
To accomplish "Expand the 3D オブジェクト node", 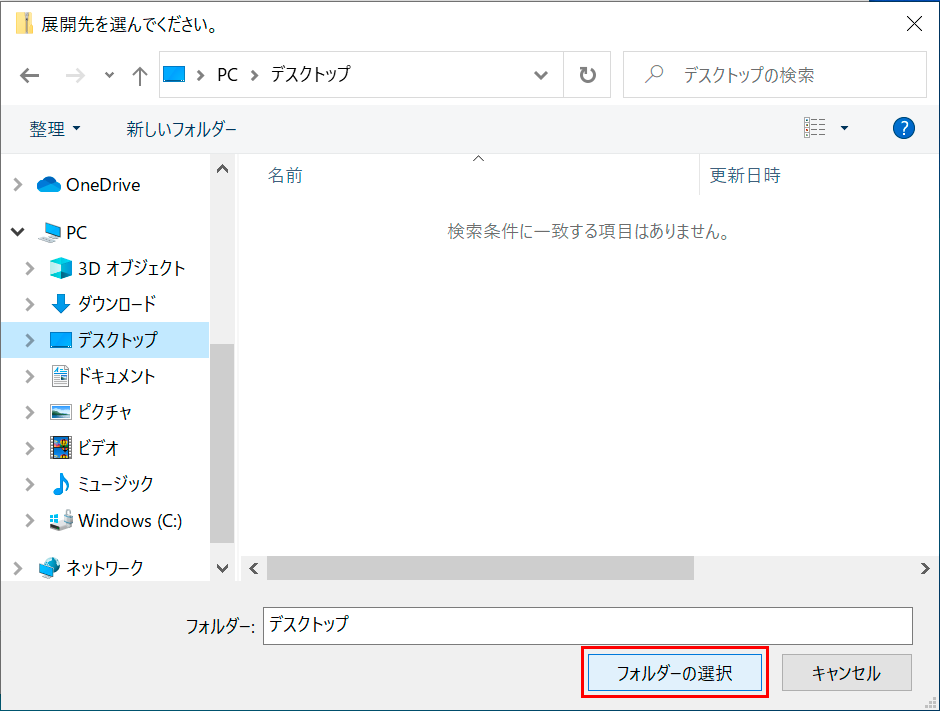I will (x=30, y=269).
